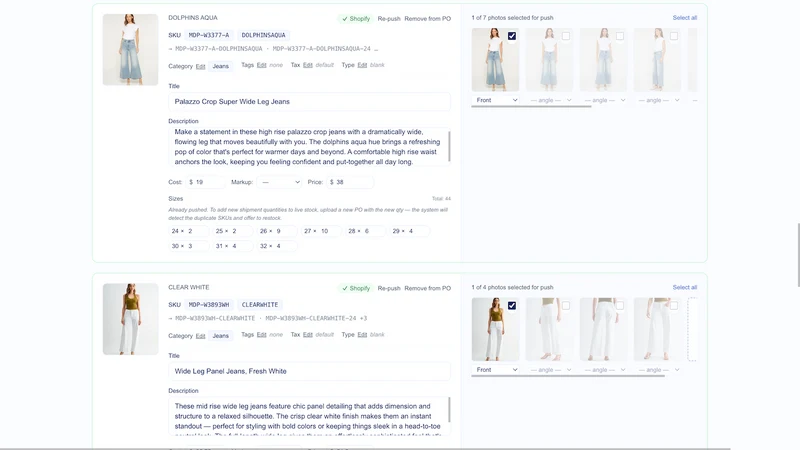Edit the Category of Clear White
This screenshot has height=450, width=800.
201,336
